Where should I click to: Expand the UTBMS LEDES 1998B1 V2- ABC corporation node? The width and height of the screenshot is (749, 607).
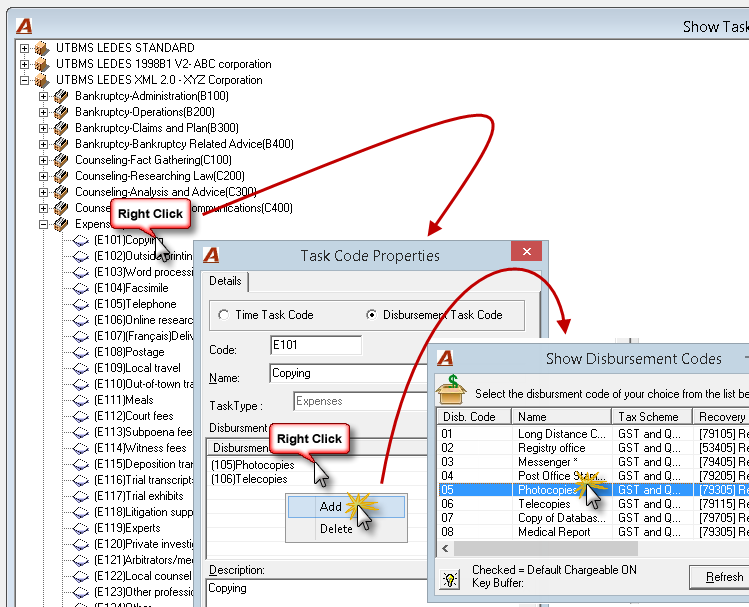(x=24, y=64)
